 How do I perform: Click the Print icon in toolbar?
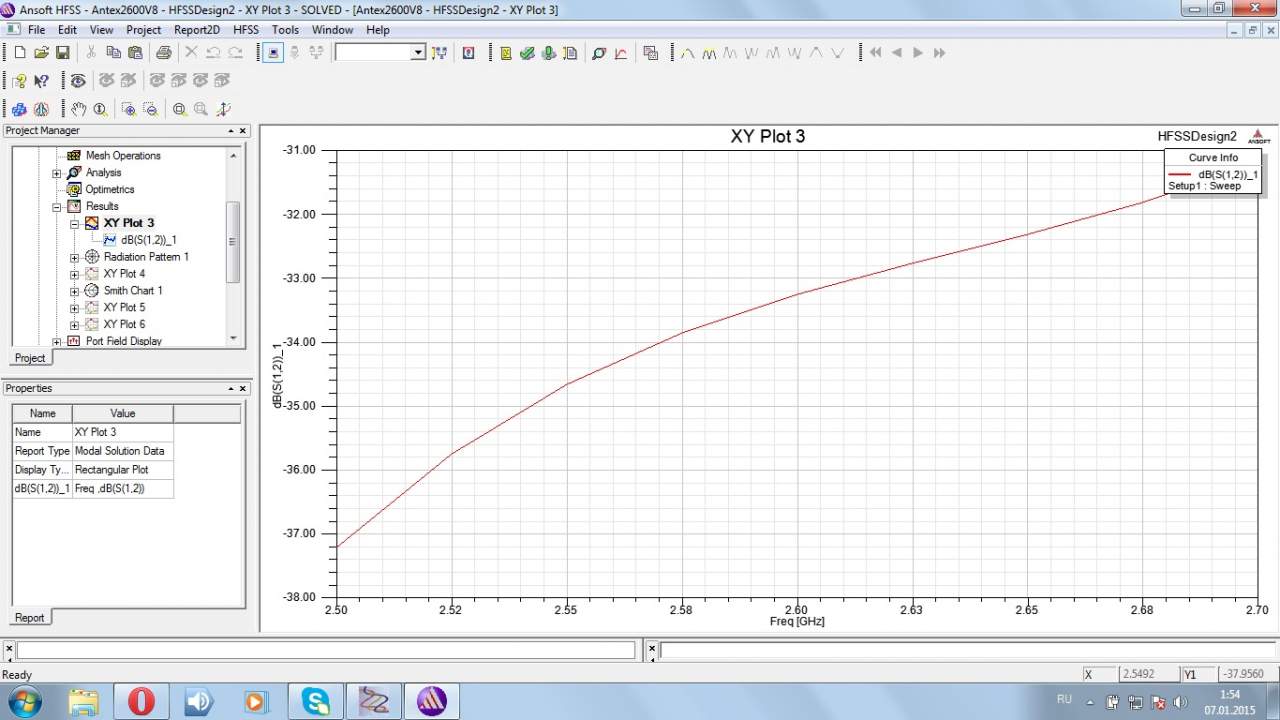click(163, 53)
